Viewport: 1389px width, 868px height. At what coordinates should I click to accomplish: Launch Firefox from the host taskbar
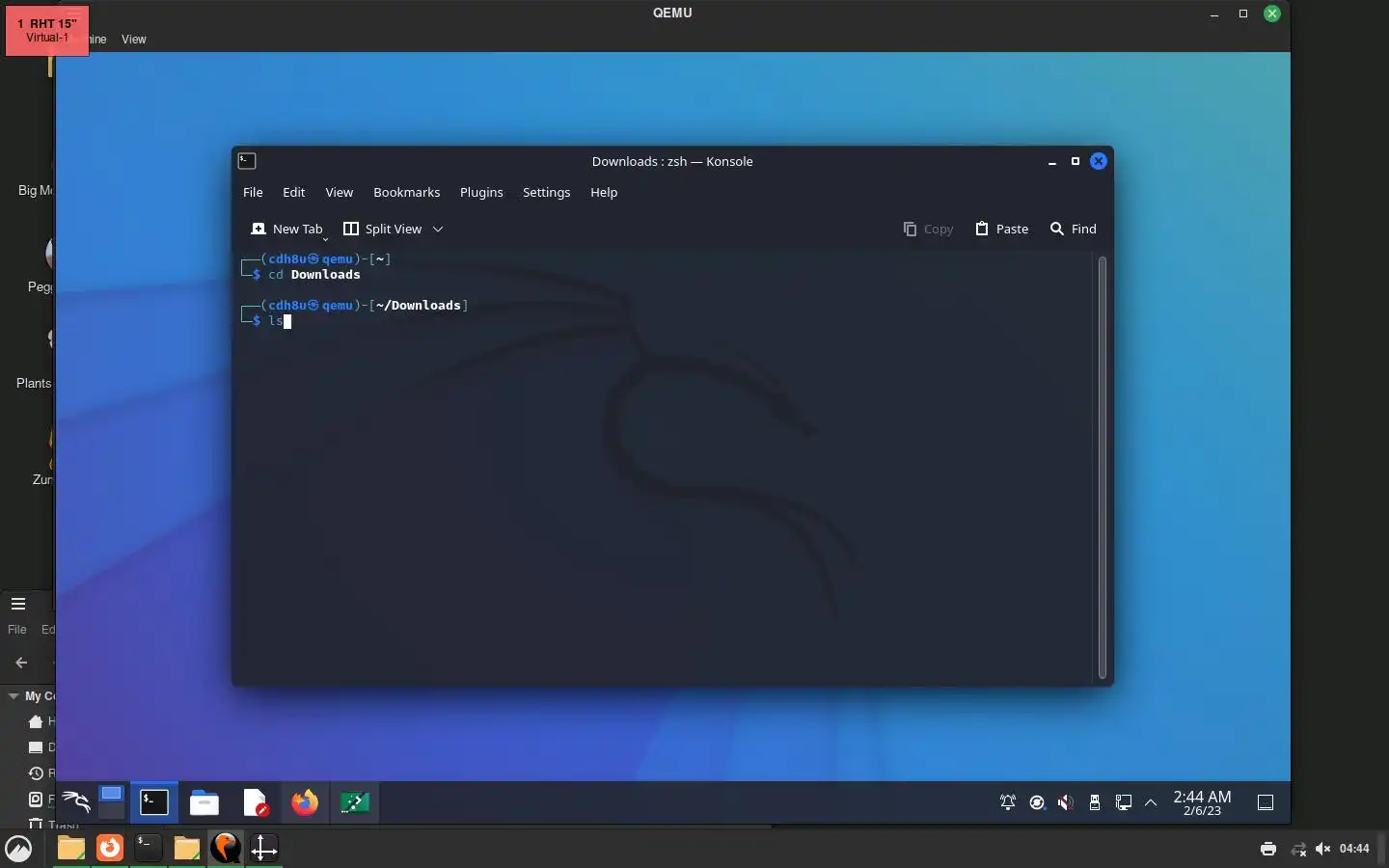point(110,848)
